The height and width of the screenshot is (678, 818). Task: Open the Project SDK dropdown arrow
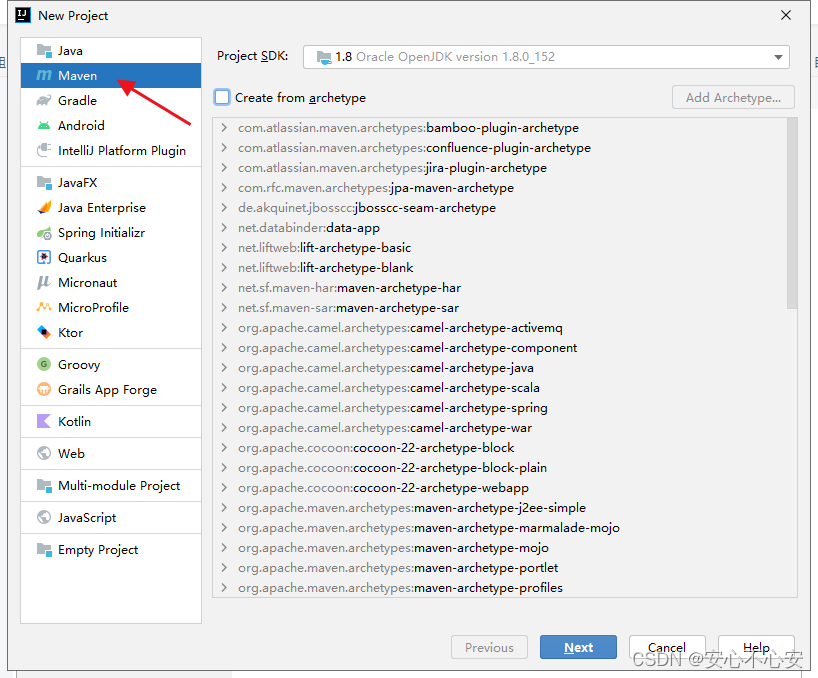tap(778, 57)
